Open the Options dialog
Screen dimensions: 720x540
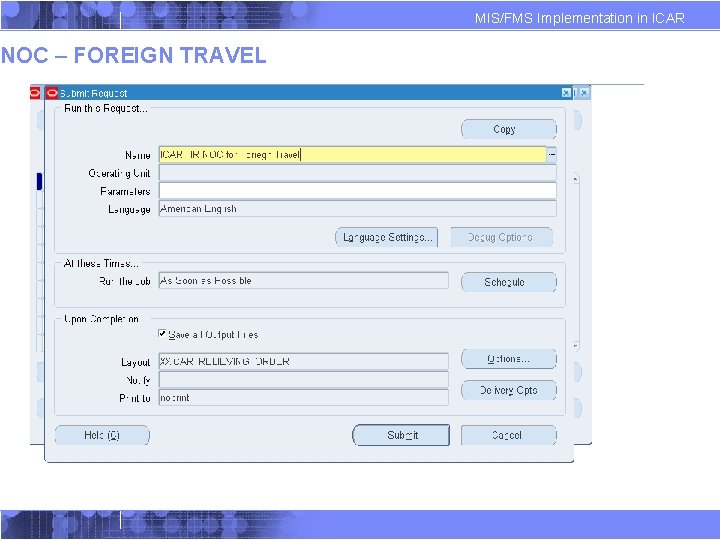509,359
